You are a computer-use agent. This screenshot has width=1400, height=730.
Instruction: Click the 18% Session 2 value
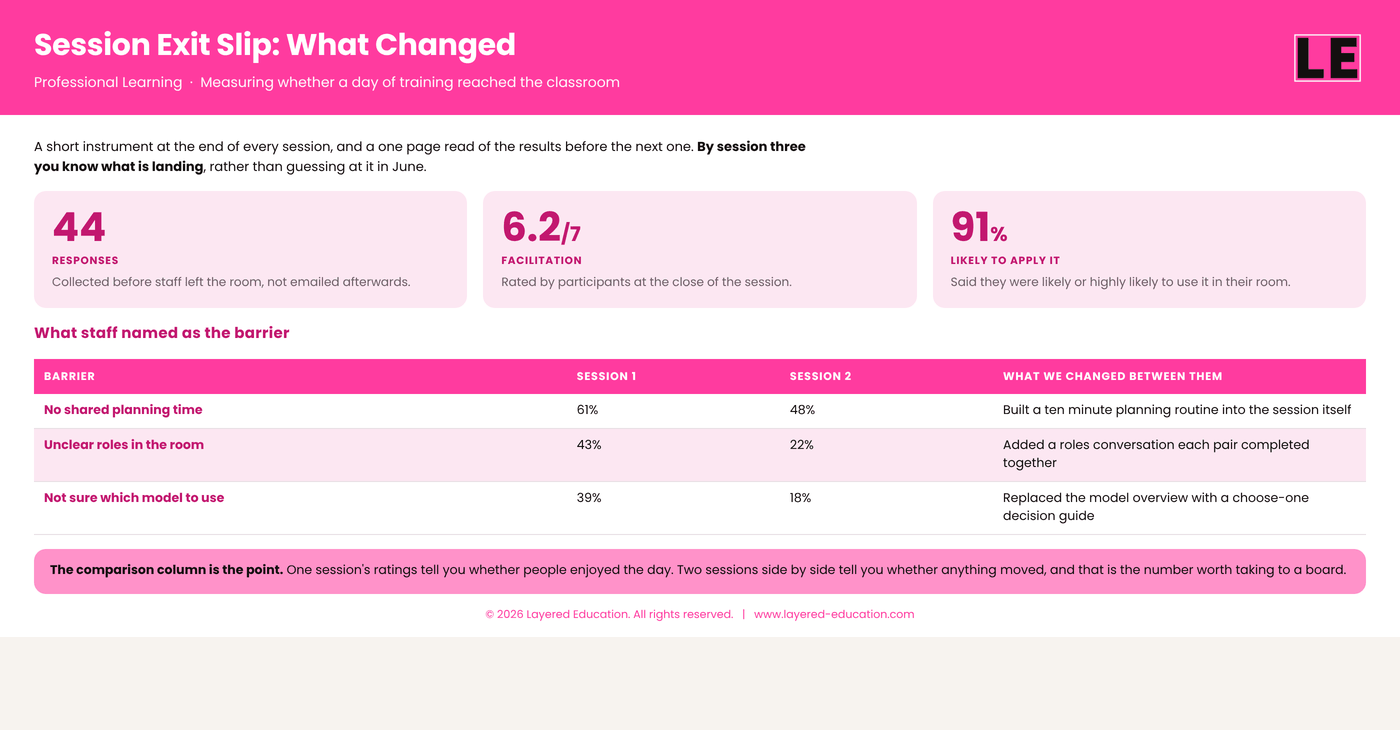[x=801, y=498]
